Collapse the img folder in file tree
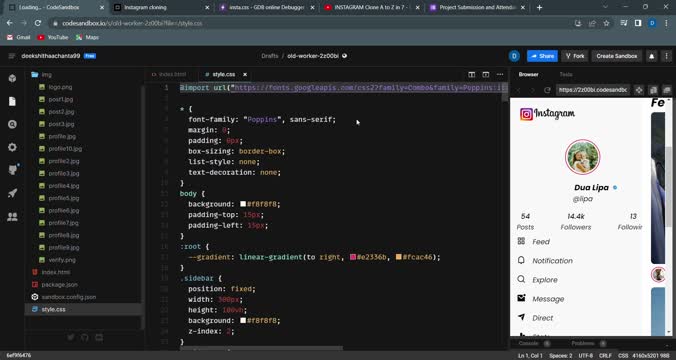Screen dimensions: 676x360 pos(41,75)
